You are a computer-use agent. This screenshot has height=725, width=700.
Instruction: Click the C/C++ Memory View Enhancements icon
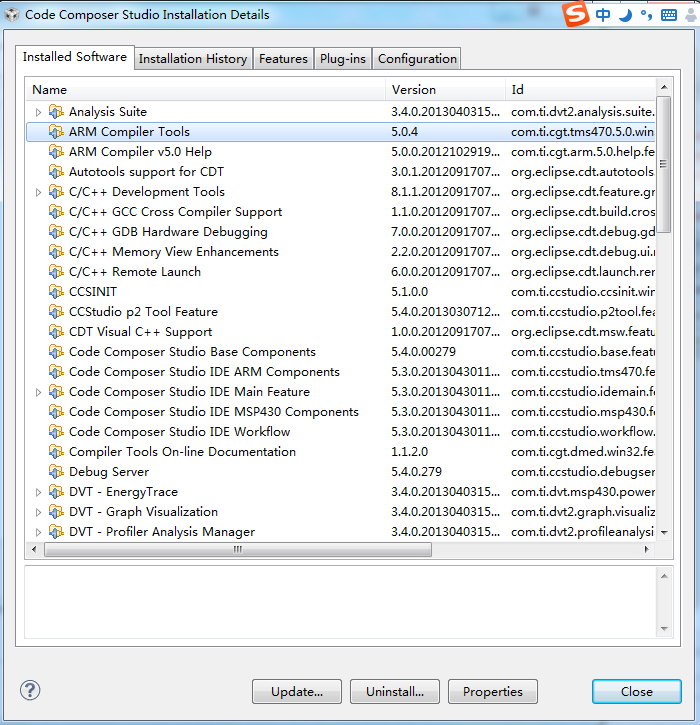(x=56, y=252)
